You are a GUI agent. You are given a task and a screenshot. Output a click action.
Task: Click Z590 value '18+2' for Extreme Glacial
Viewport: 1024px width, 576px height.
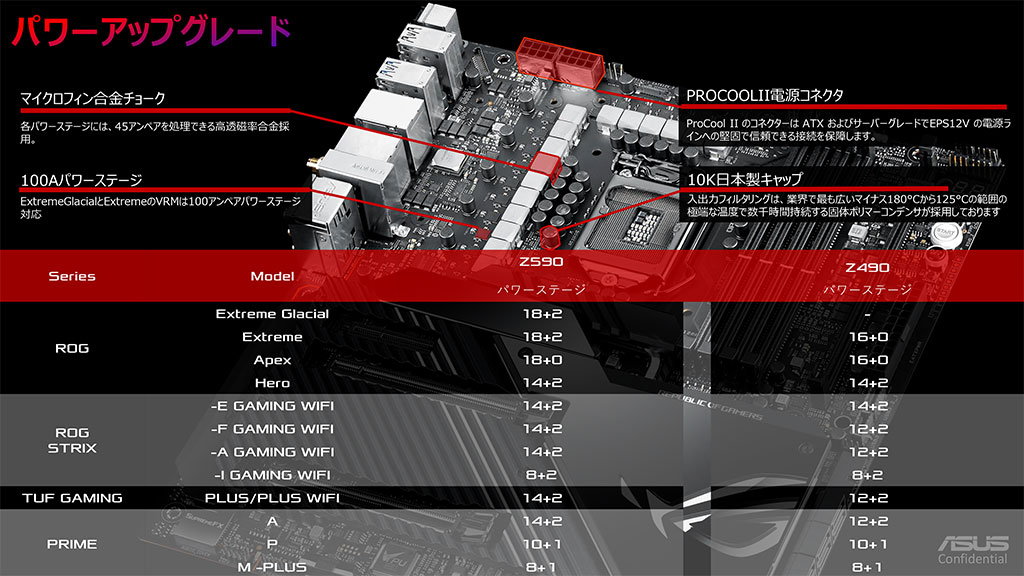tap(542, 313)
